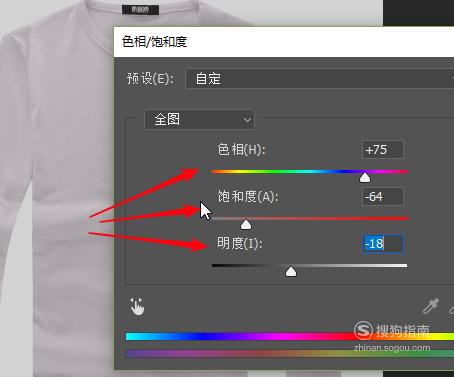Viewport: 454px width, 377px height.
Task: Click the saturation slider handle
Action: pyautogui.click(x=246, y=224)
